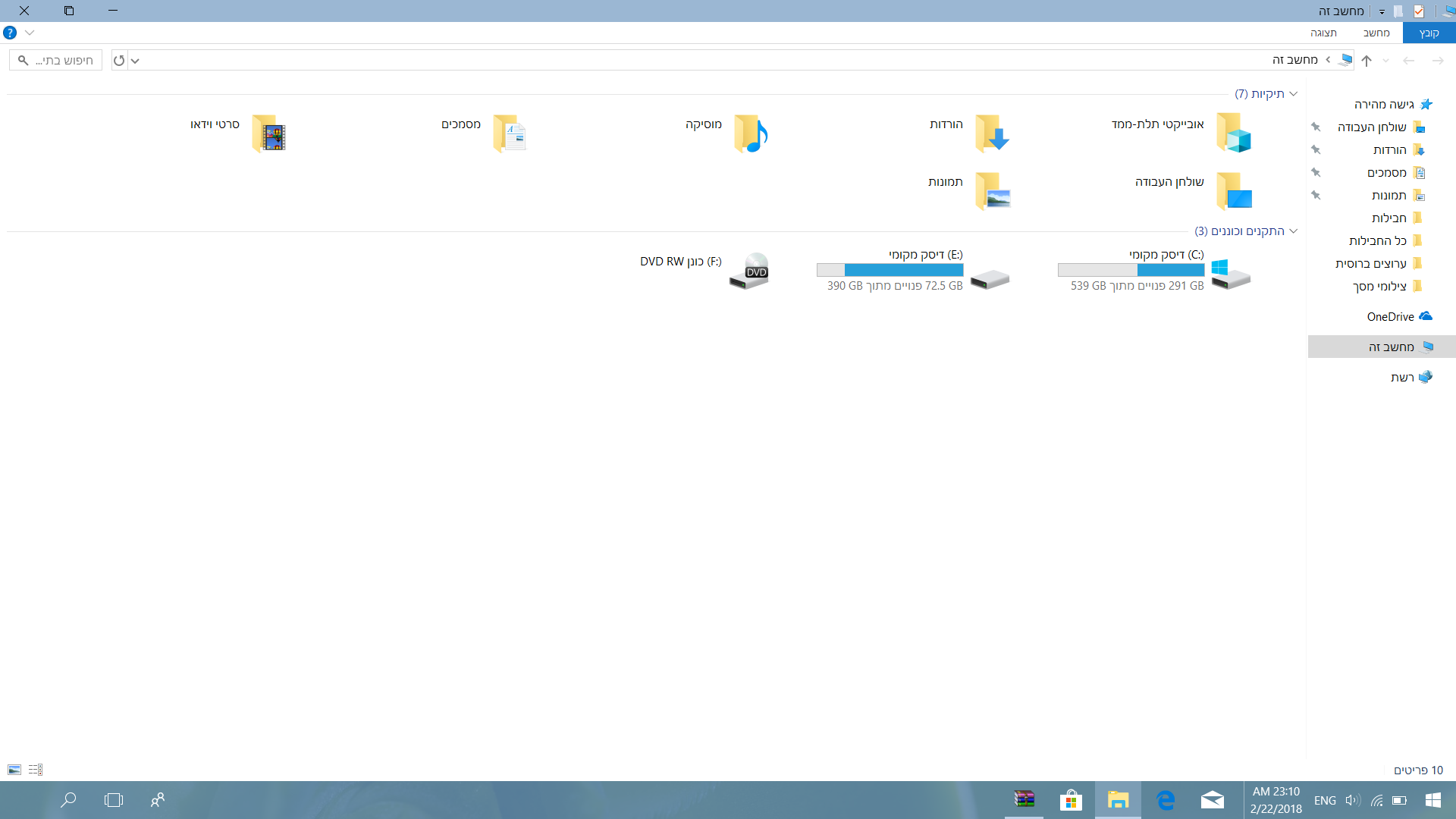Click the breadcrumb chevron before מחשב זה
1456x819 pixels.
point(1328,60)
